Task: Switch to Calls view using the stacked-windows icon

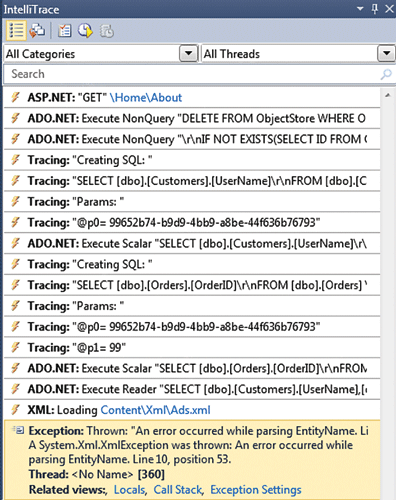Action: [x=37, y=31]
